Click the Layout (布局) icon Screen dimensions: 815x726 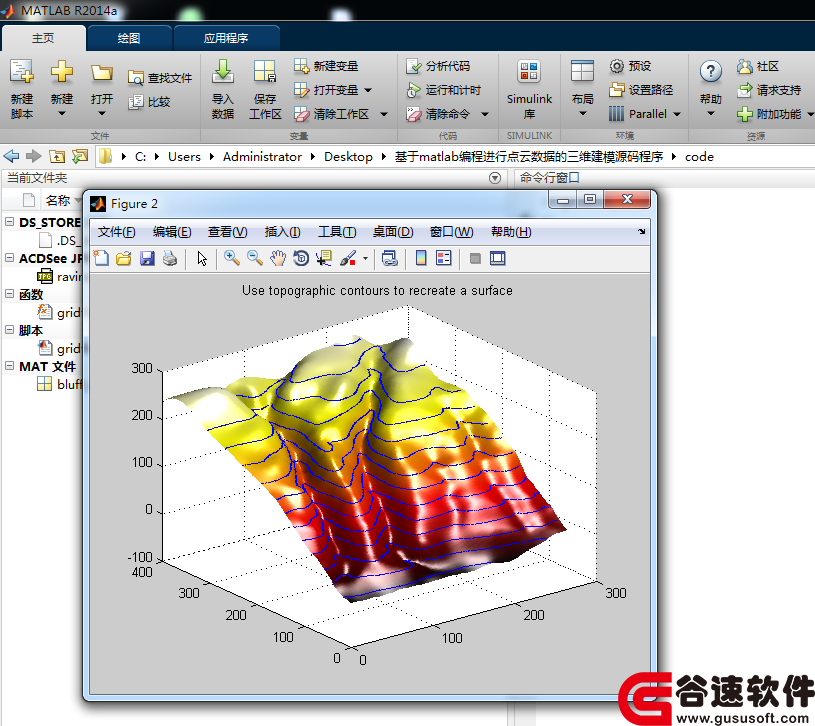(x=582, y=71)
